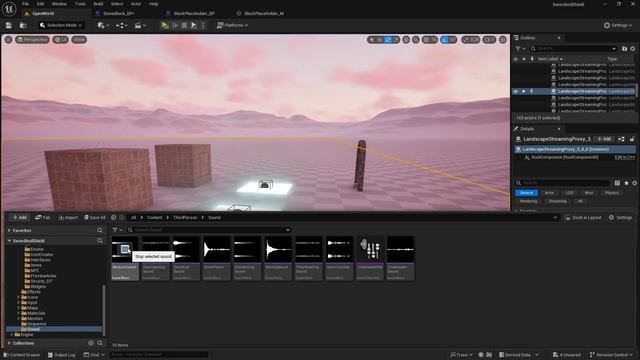Click the Edit in C++ link
Viewport: 640px width, 360px height.
(624, 157)
